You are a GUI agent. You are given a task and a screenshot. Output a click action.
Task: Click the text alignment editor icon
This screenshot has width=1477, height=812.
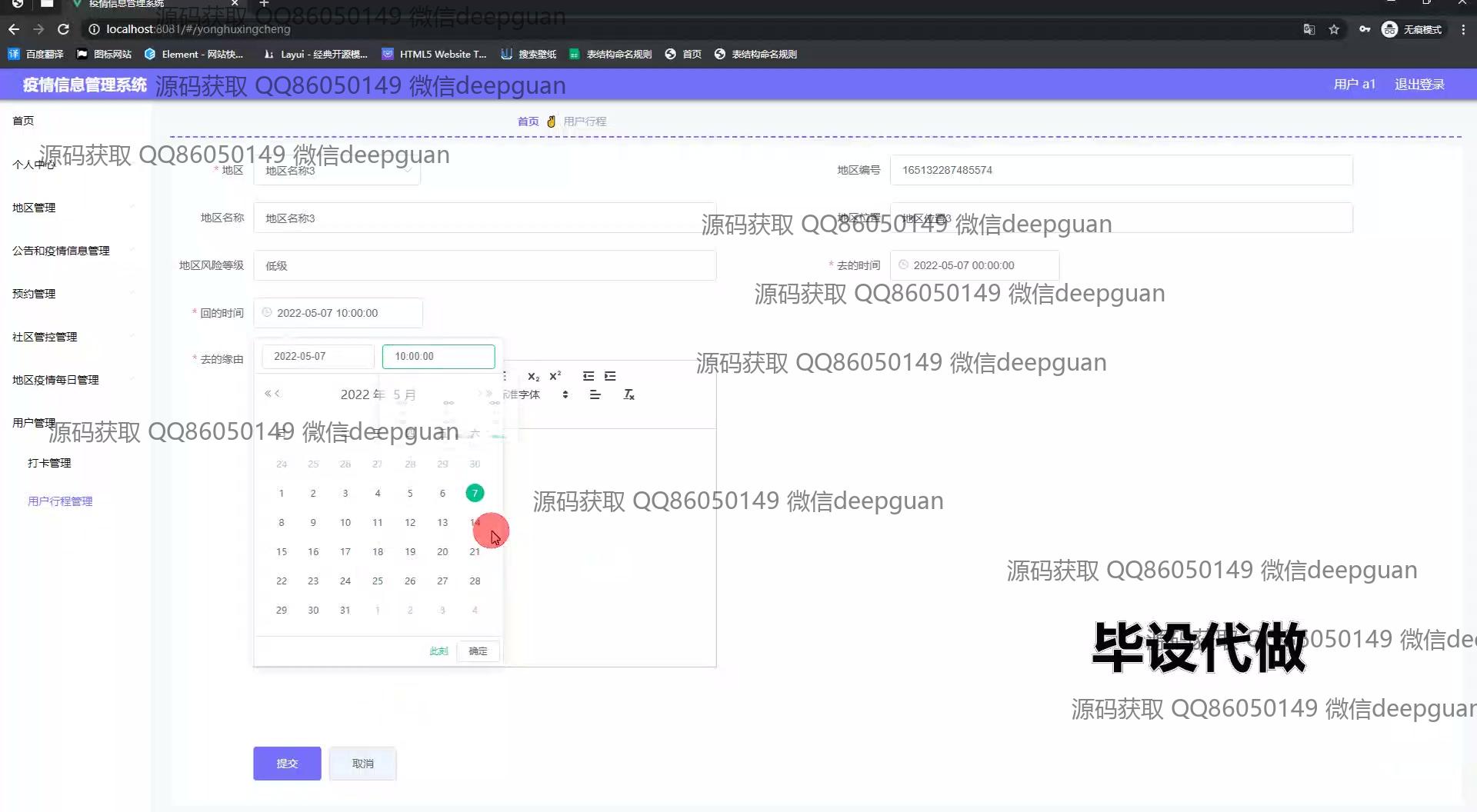click(x=595, y=394)
